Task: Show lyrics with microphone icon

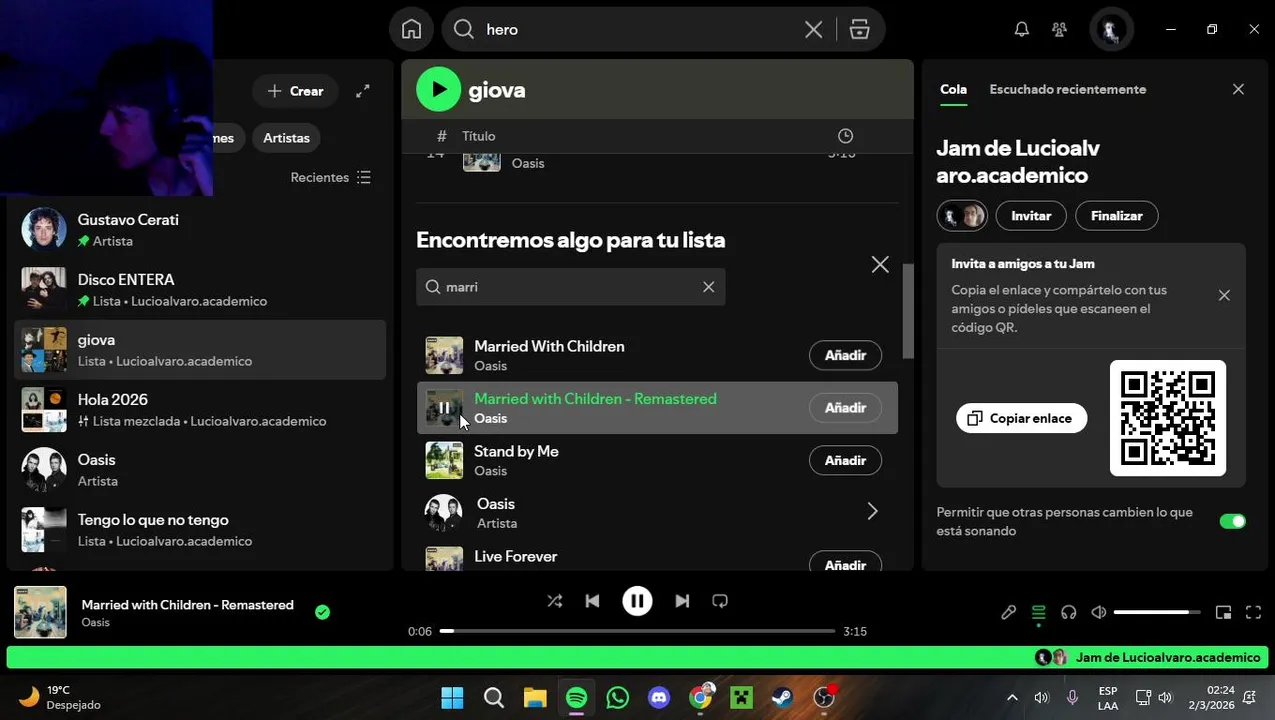Action: click(1008, 612)
